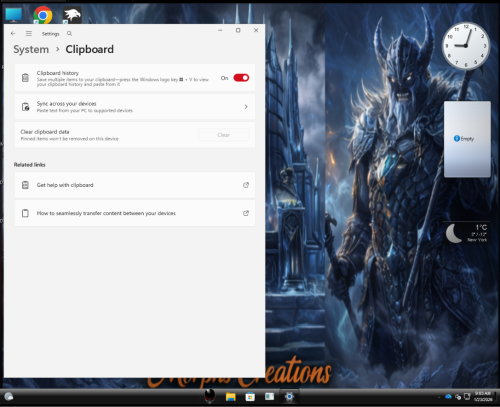Click the Clipboard page heading
This screenshot has height=407, width=500.
coord(89,49)
